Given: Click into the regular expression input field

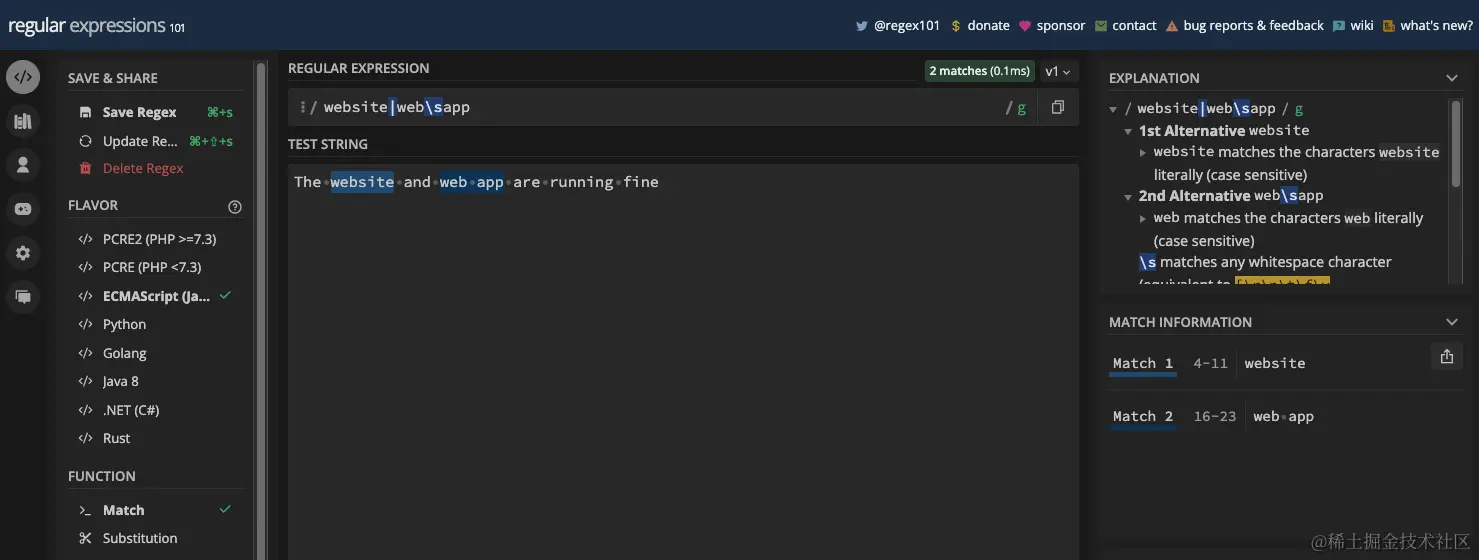Looking at the screenshot, I should point(660,107).
